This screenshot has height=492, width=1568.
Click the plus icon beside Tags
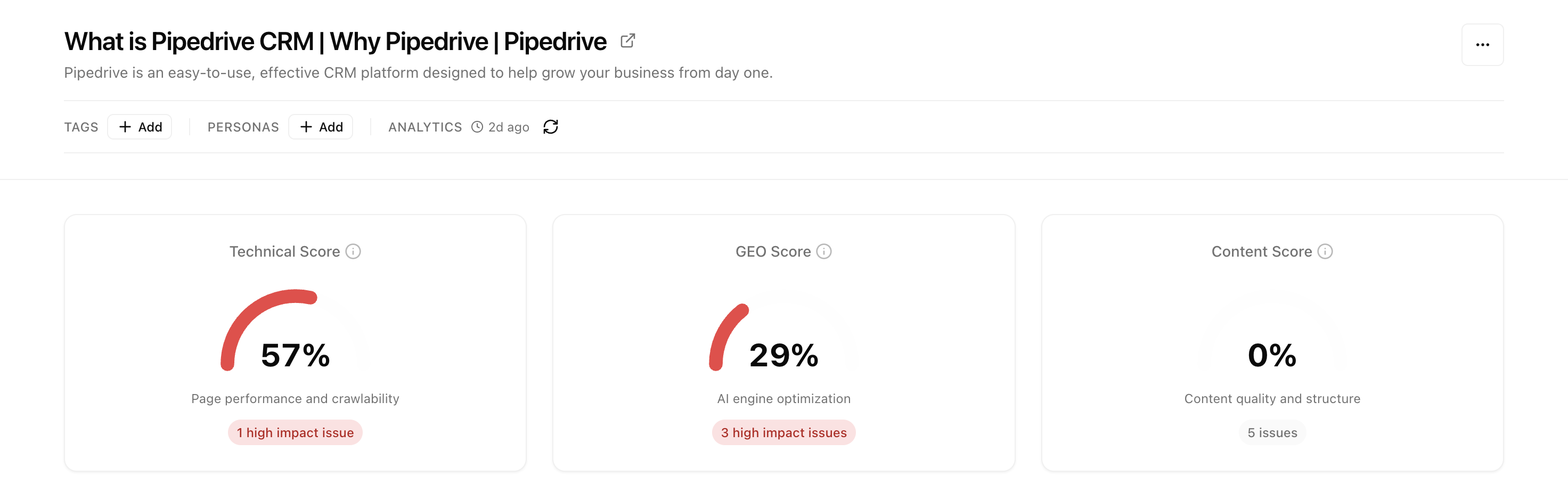point(125,127)
